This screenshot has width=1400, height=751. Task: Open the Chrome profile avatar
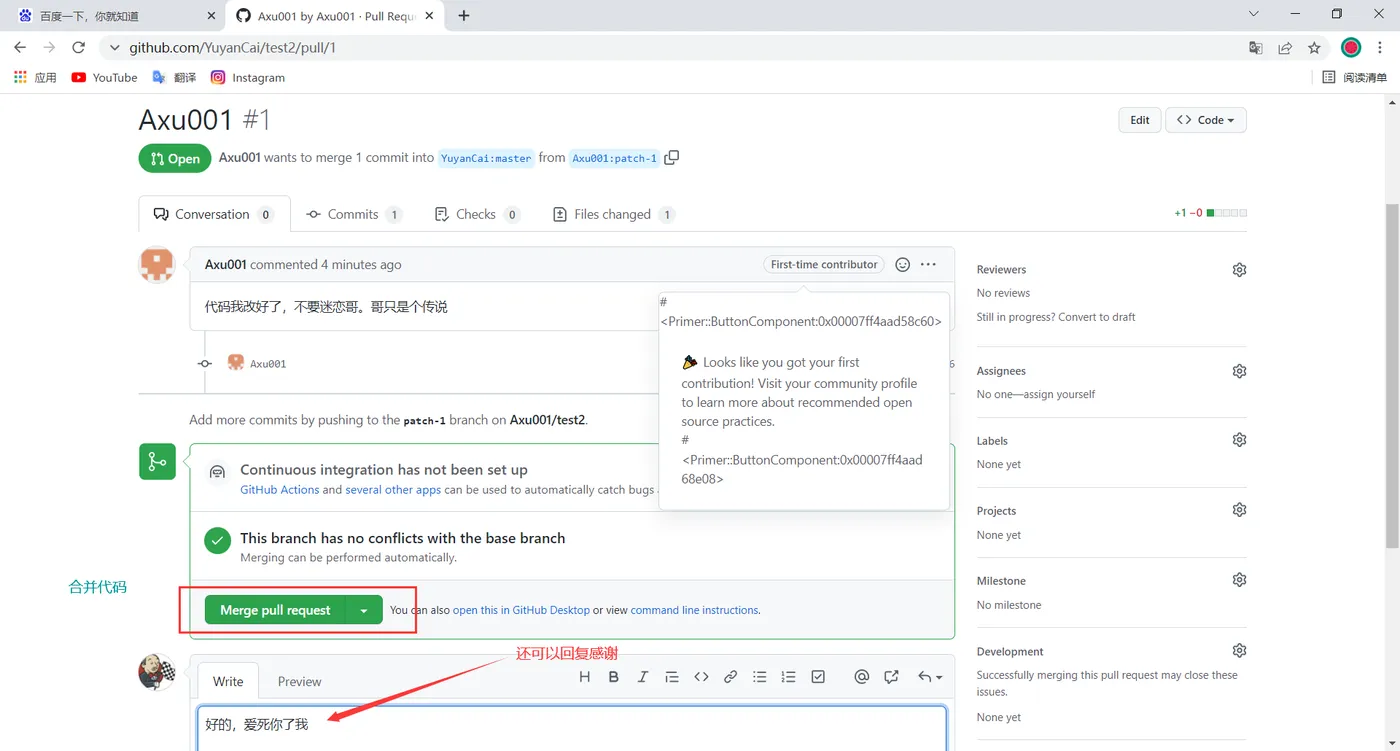[x=1351, y=47]
